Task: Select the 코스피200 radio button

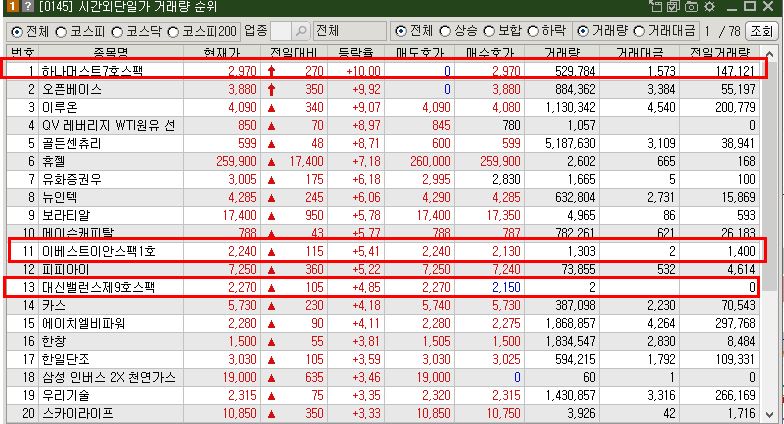Action: tap(173, 32)
